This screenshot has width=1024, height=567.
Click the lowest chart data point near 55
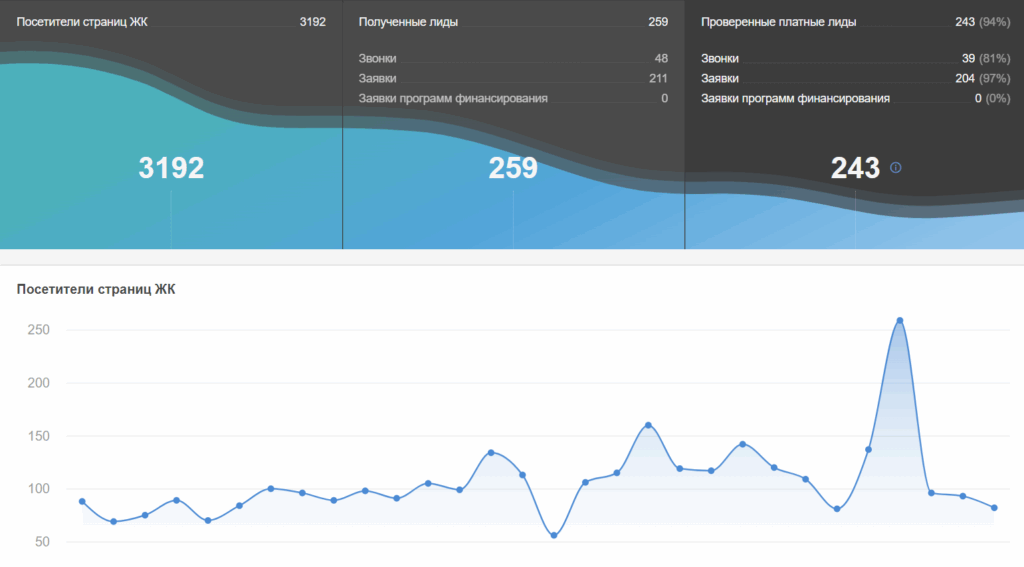[554, 535]
